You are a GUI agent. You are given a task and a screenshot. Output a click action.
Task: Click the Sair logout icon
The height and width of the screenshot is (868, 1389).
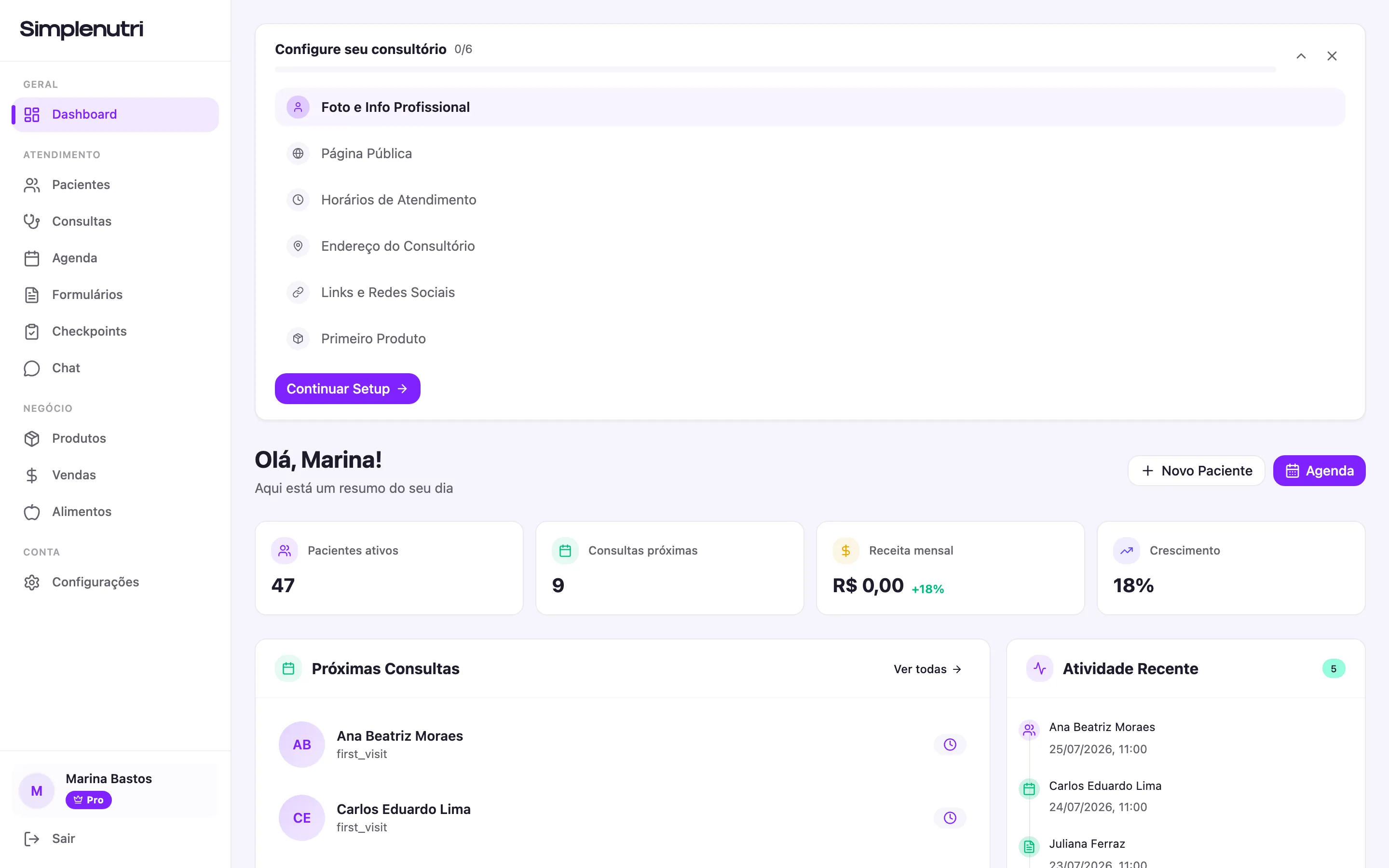(31, 839)
